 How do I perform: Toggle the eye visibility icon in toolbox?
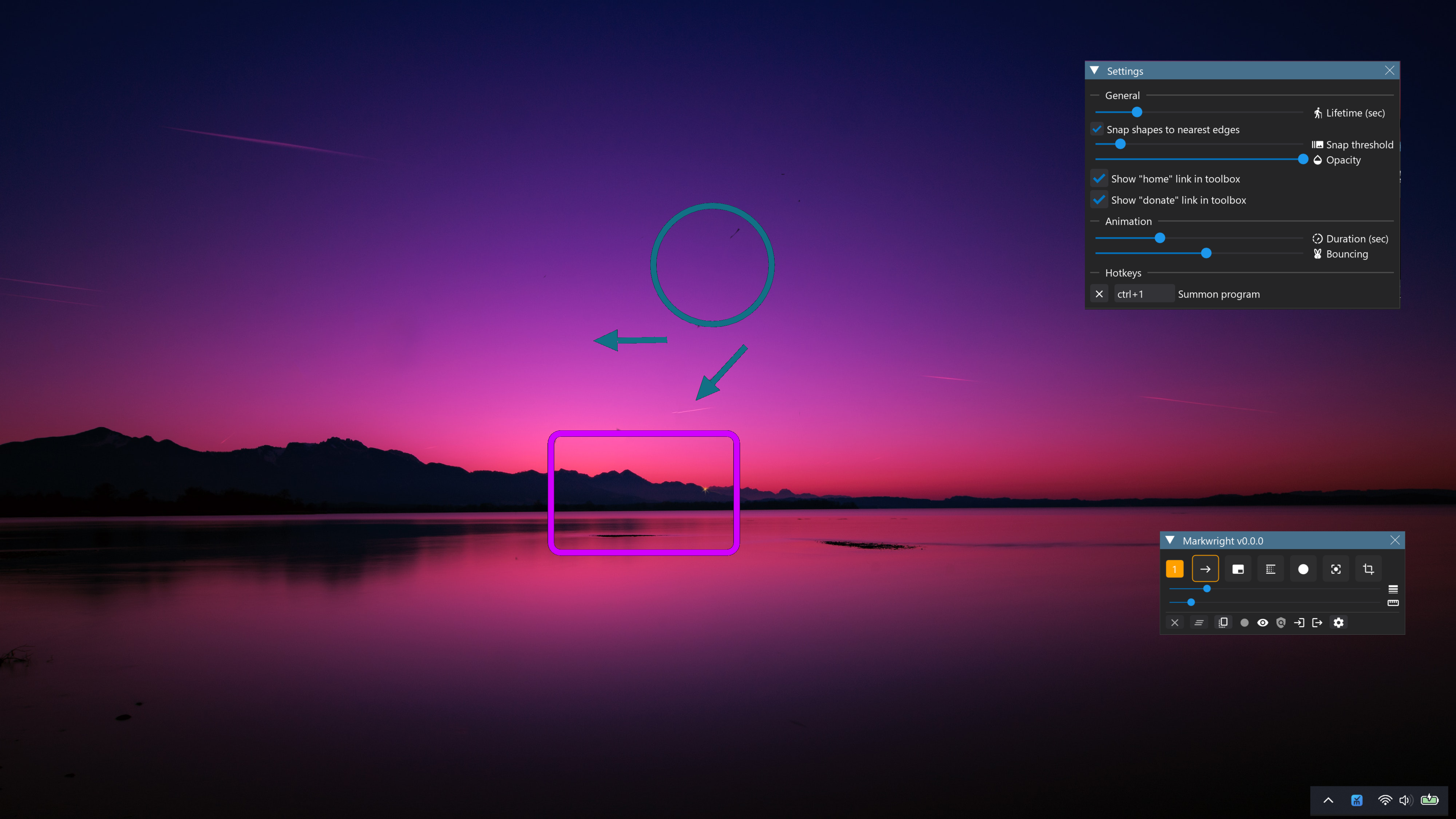click(x=1263, y=623)
